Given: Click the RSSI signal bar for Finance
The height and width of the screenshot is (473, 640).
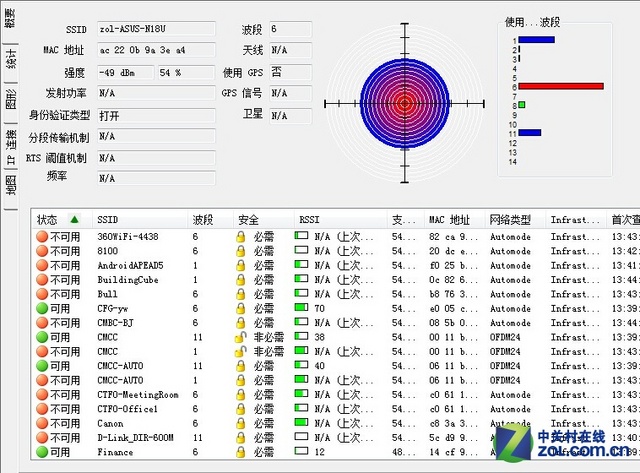Looking at the screenshot, I should click(x=301, y=453).
